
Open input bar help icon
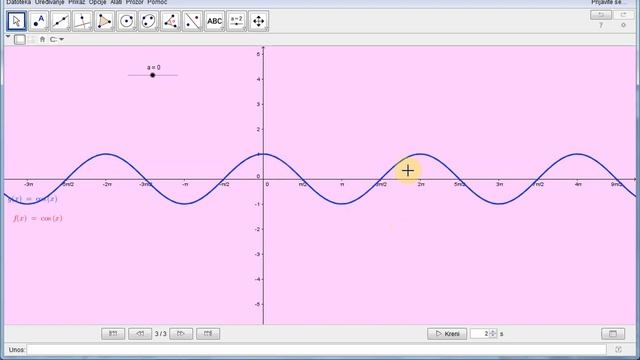[x=618, y=349]
